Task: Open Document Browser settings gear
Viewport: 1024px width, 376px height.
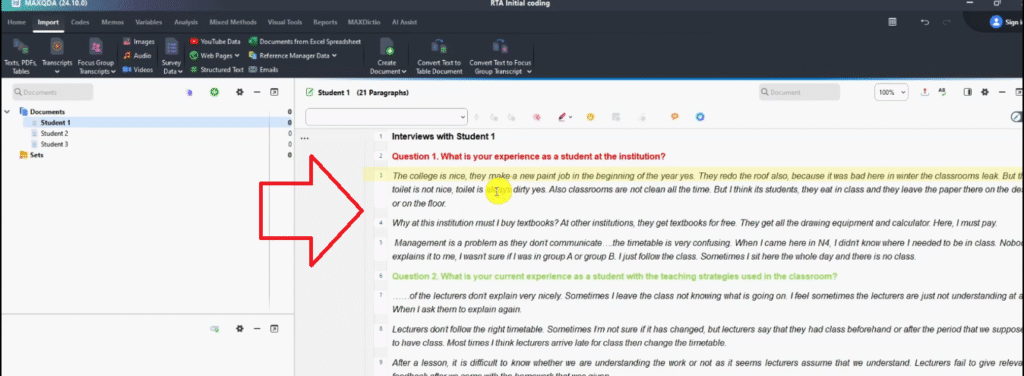Action: tap(985, 93)
